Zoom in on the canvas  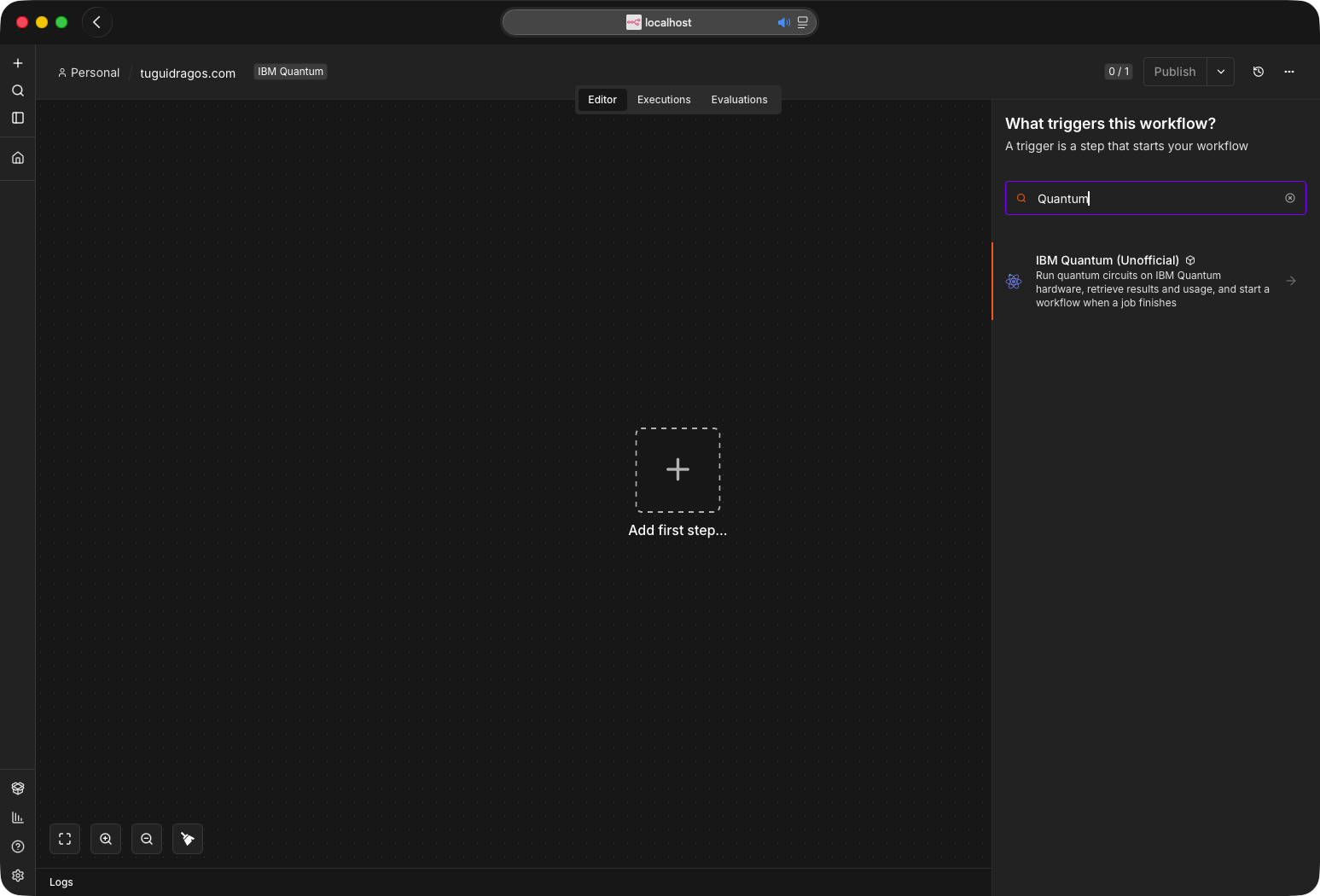pyautogui.click(x=106, y=839)
